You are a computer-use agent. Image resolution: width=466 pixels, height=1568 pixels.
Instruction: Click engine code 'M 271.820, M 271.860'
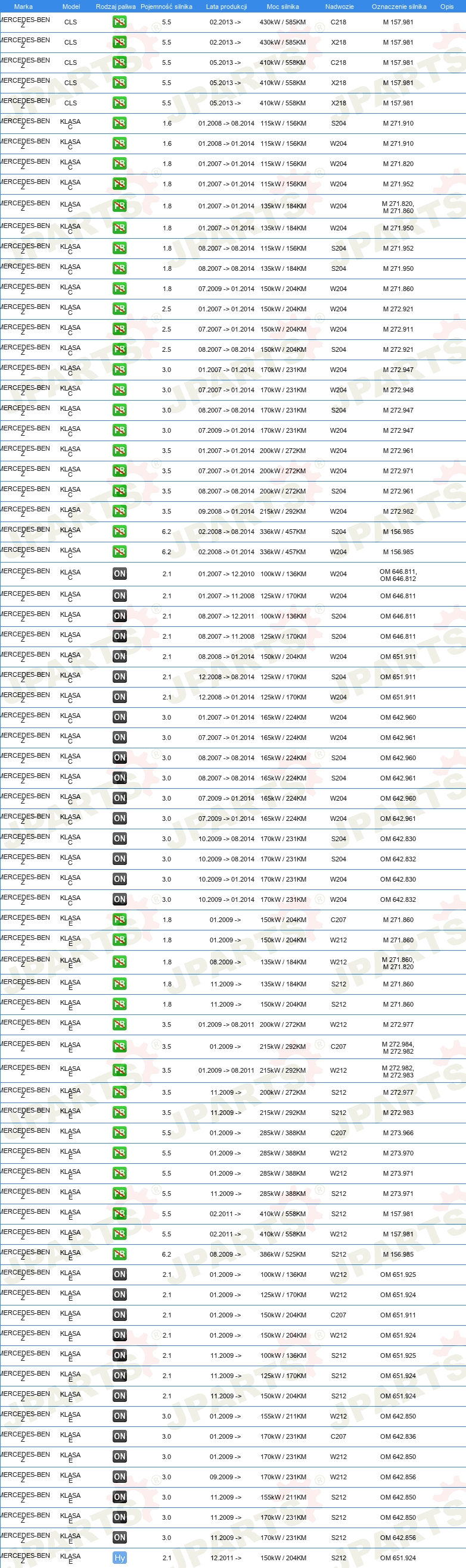point(398,208)
